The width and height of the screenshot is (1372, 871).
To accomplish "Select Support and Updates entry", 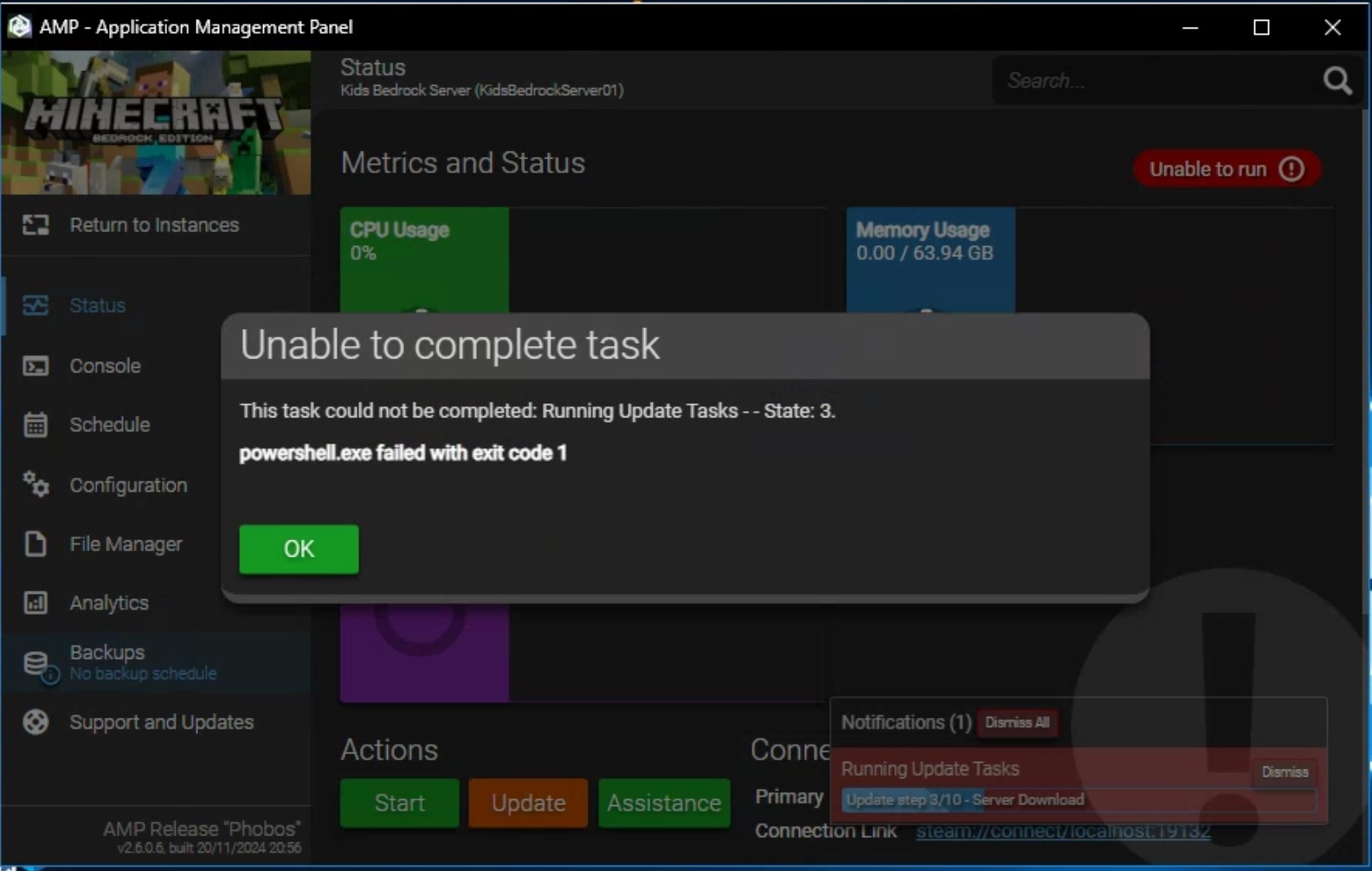I will [x=161, y=722].
